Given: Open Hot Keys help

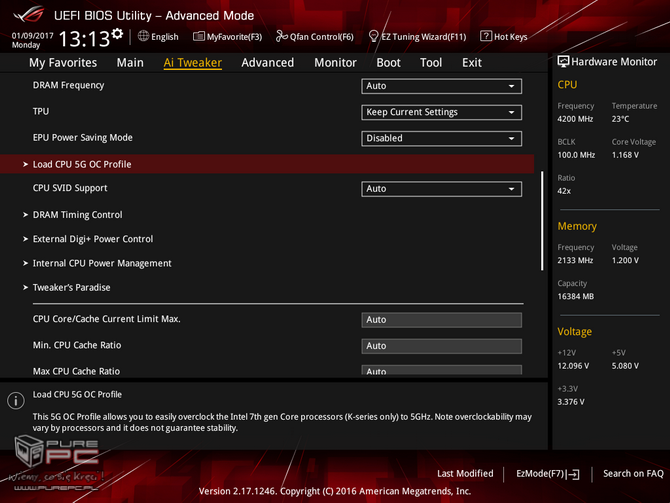Looking at the screenshot, I should (504, 37).
